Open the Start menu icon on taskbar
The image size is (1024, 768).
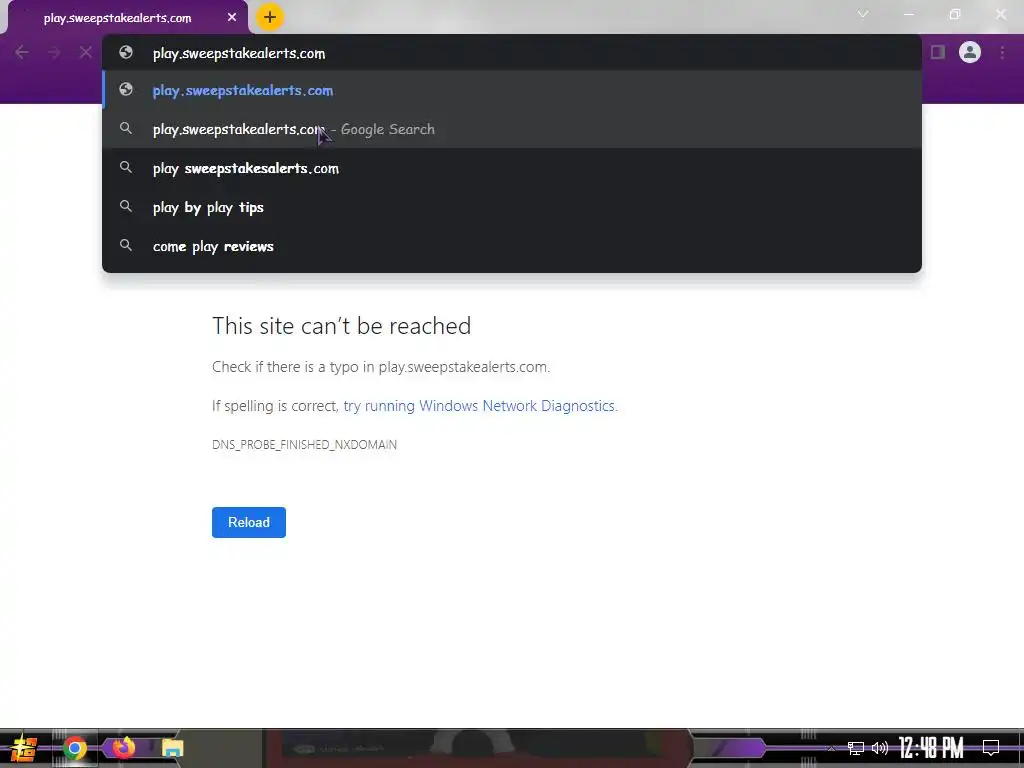tap(25, 748)
